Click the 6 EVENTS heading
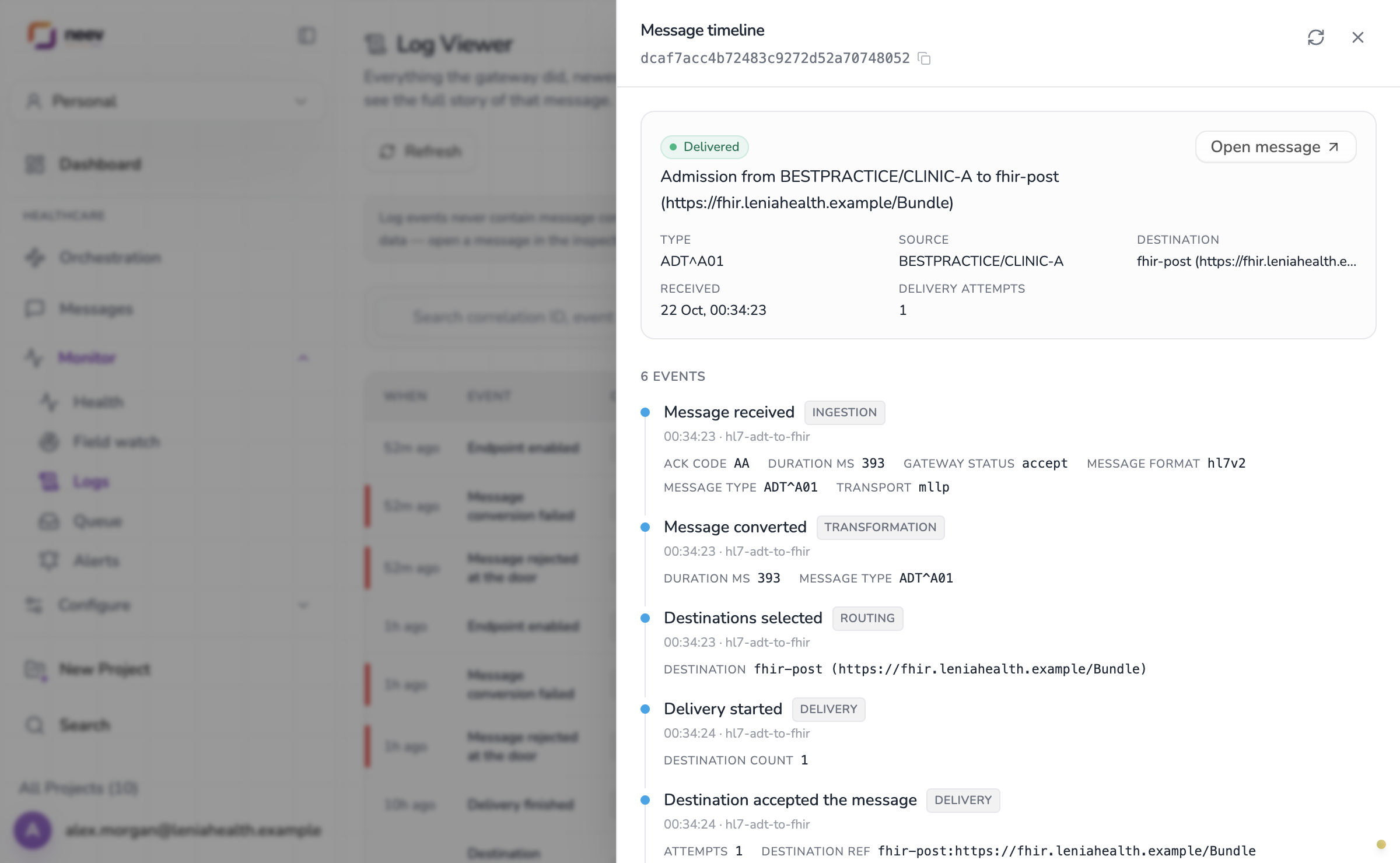This screenshot has height=863, width=1400. pyautogui.click(x=673, y=377)
